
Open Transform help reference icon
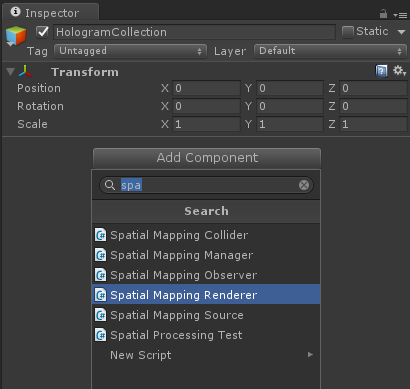[x=381, y=71]
